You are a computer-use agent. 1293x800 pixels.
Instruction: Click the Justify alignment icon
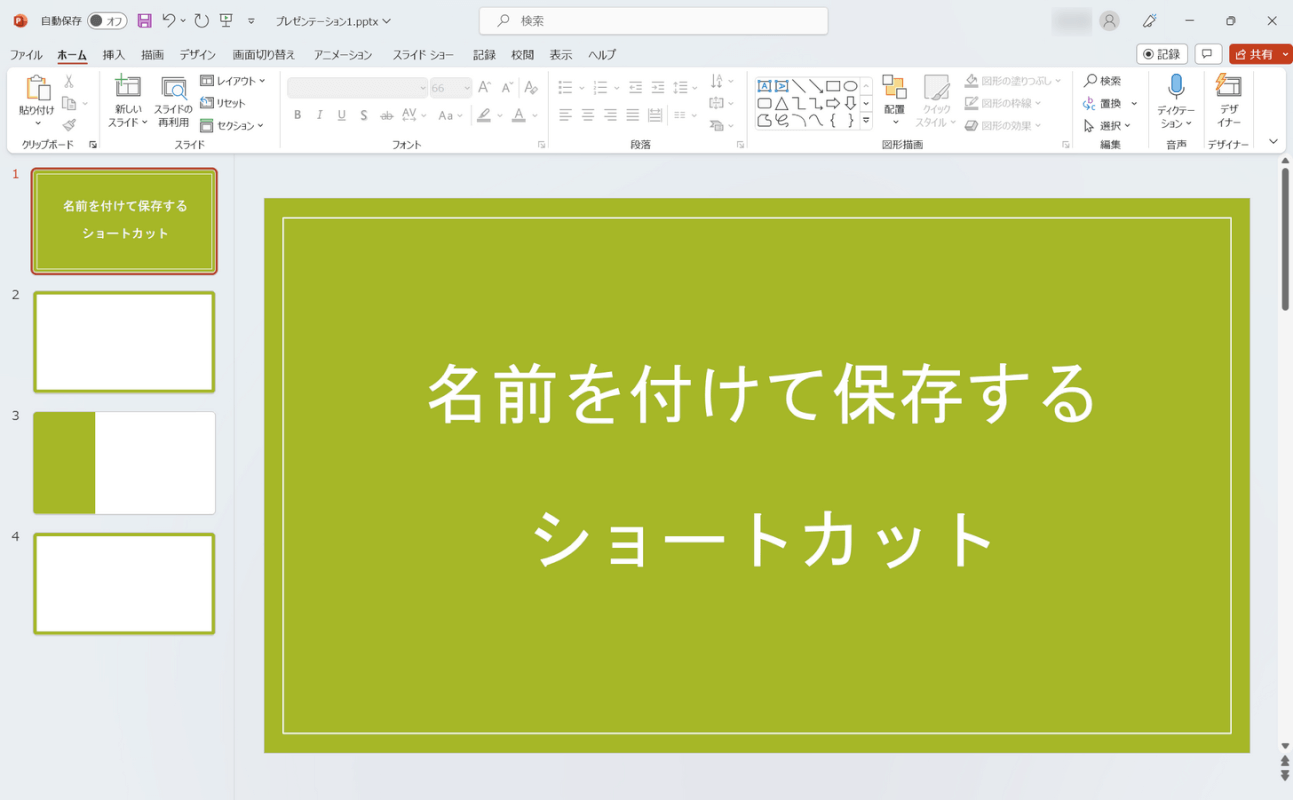[632, 116]
